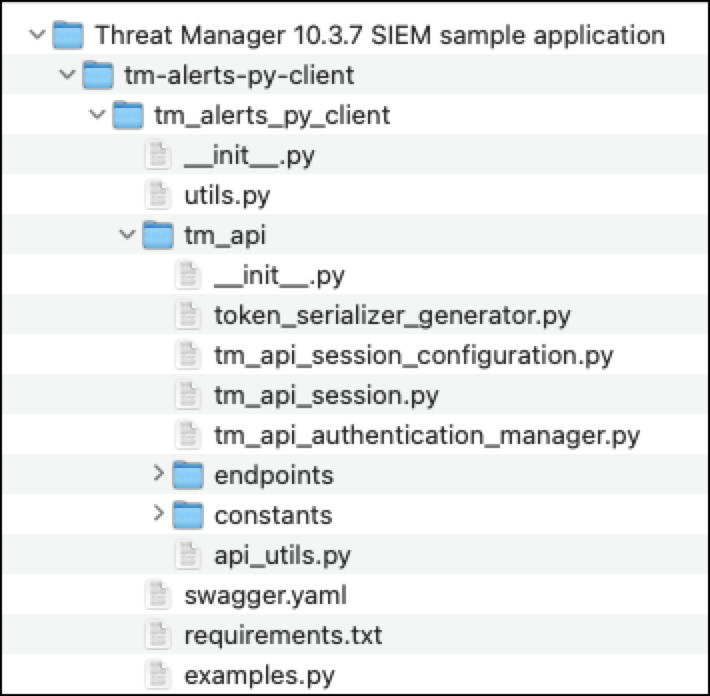Select the 'tm_api' folder name

click(225, 236)
